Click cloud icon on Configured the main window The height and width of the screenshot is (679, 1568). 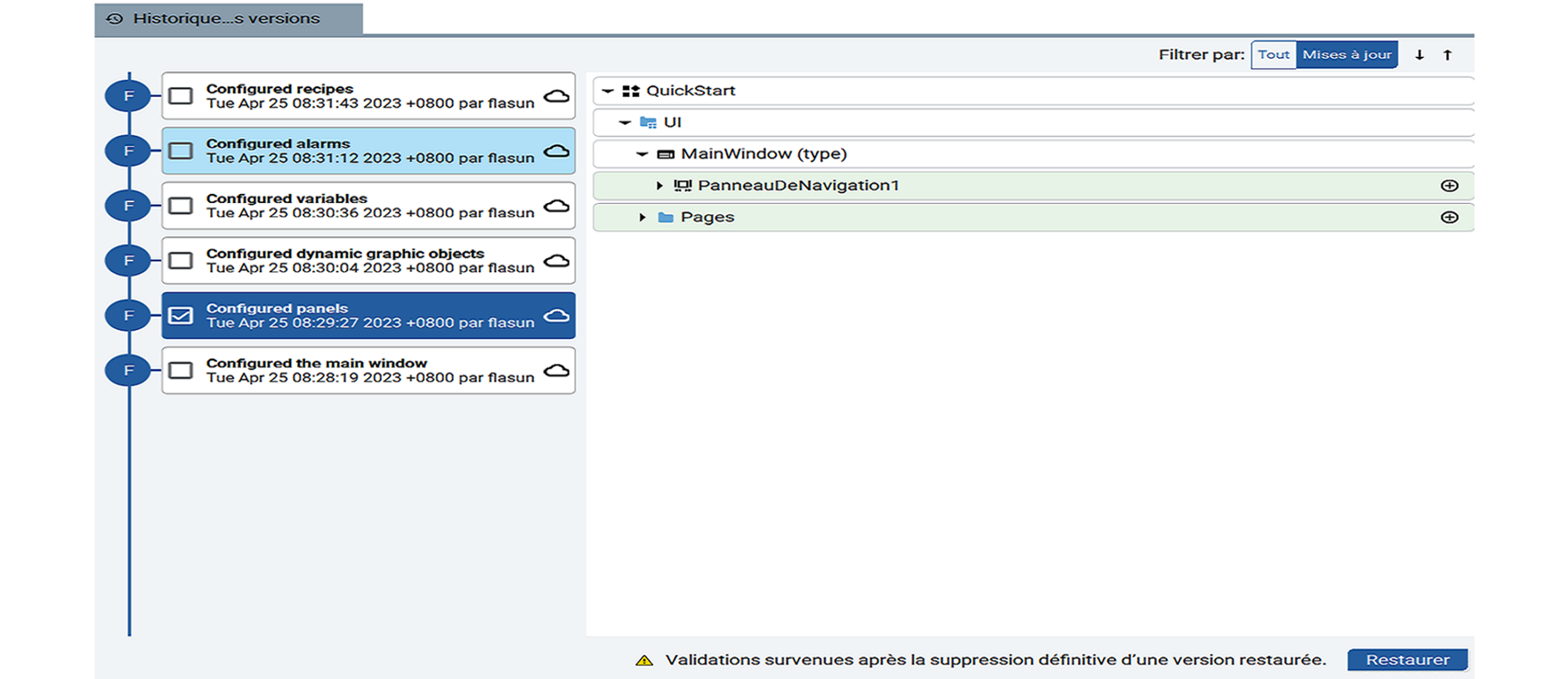556,370
